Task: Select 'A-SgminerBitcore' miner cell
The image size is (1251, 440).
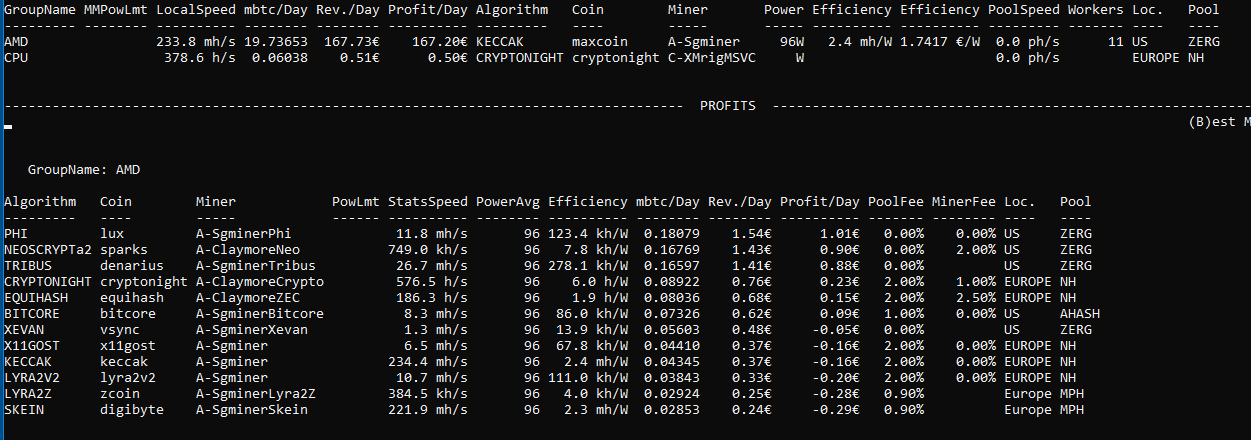Action: click(260, 314)
